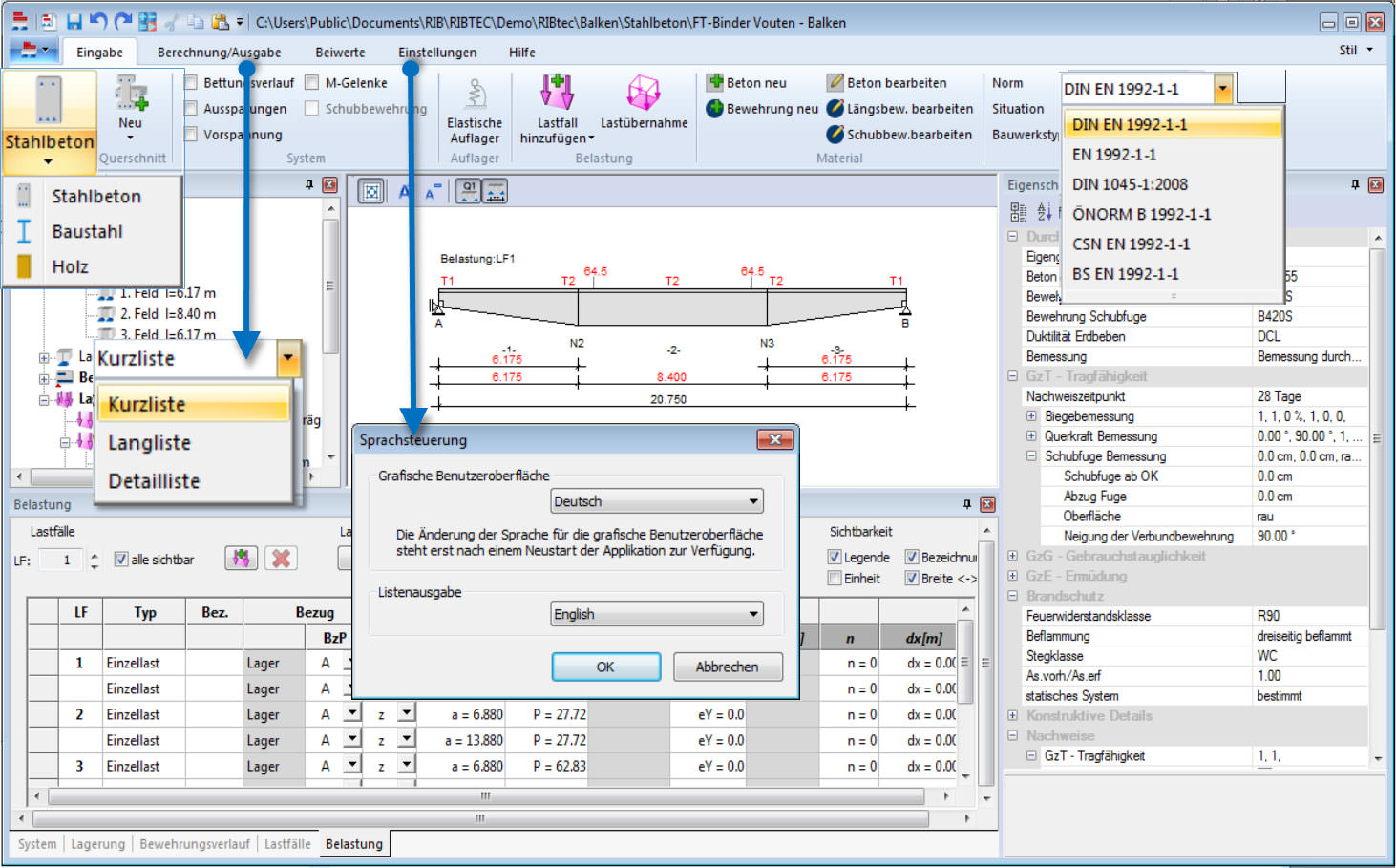Click the categorized view icon in Eigenschaften panel
This screenshot has width=1396, height=868.
tap(1019, 212)
